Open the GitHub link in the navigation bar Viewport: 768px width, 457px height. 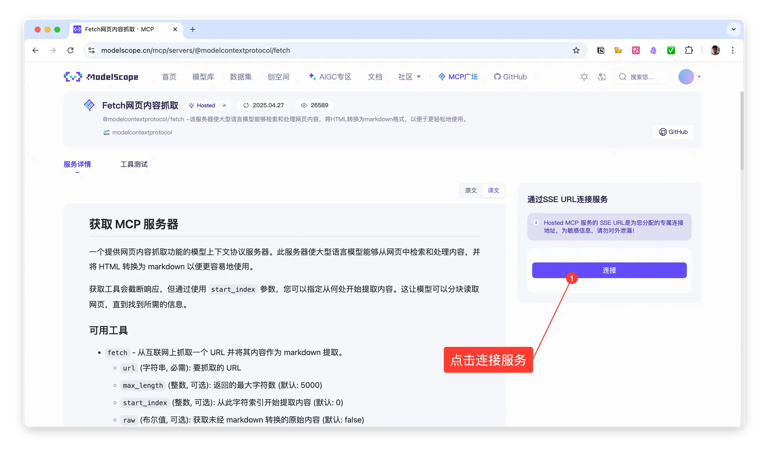click(x=510, y=77)
